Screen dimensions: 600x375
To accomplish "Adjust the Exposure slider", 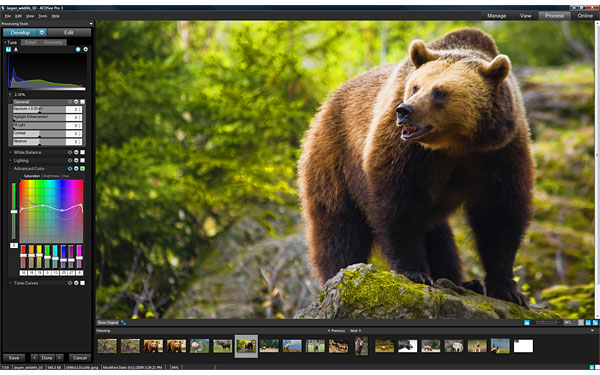I will 39,109.
